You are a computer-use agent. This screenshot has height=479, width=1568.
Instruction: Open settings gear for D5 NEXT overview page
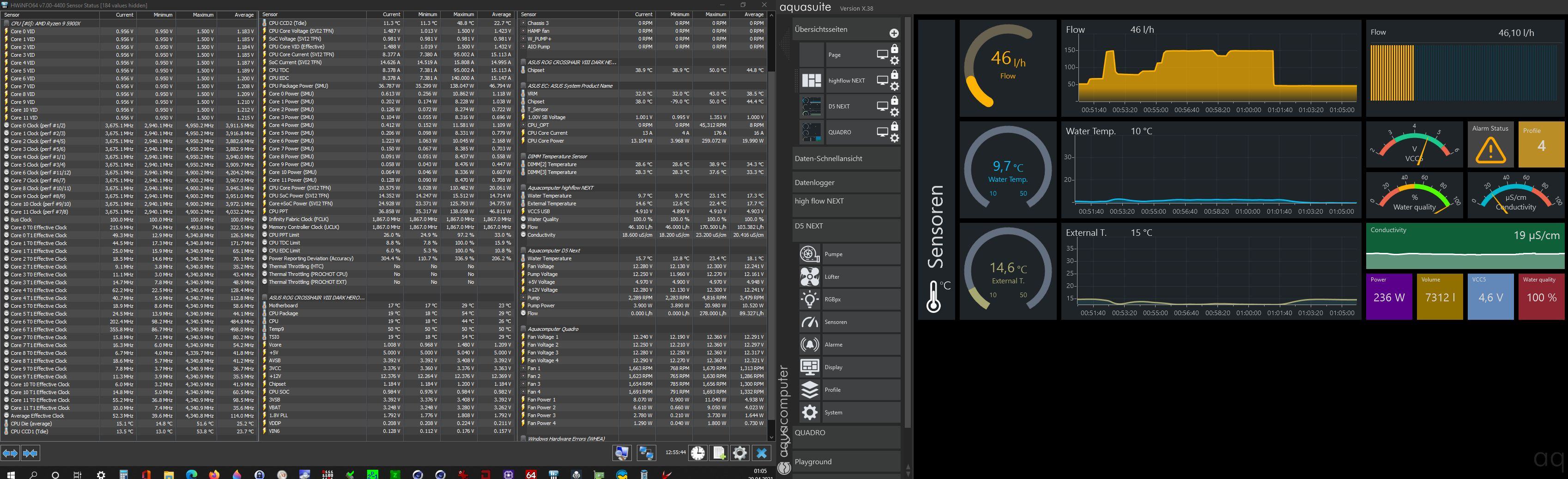pyautogui.click(x=894, y=113)
